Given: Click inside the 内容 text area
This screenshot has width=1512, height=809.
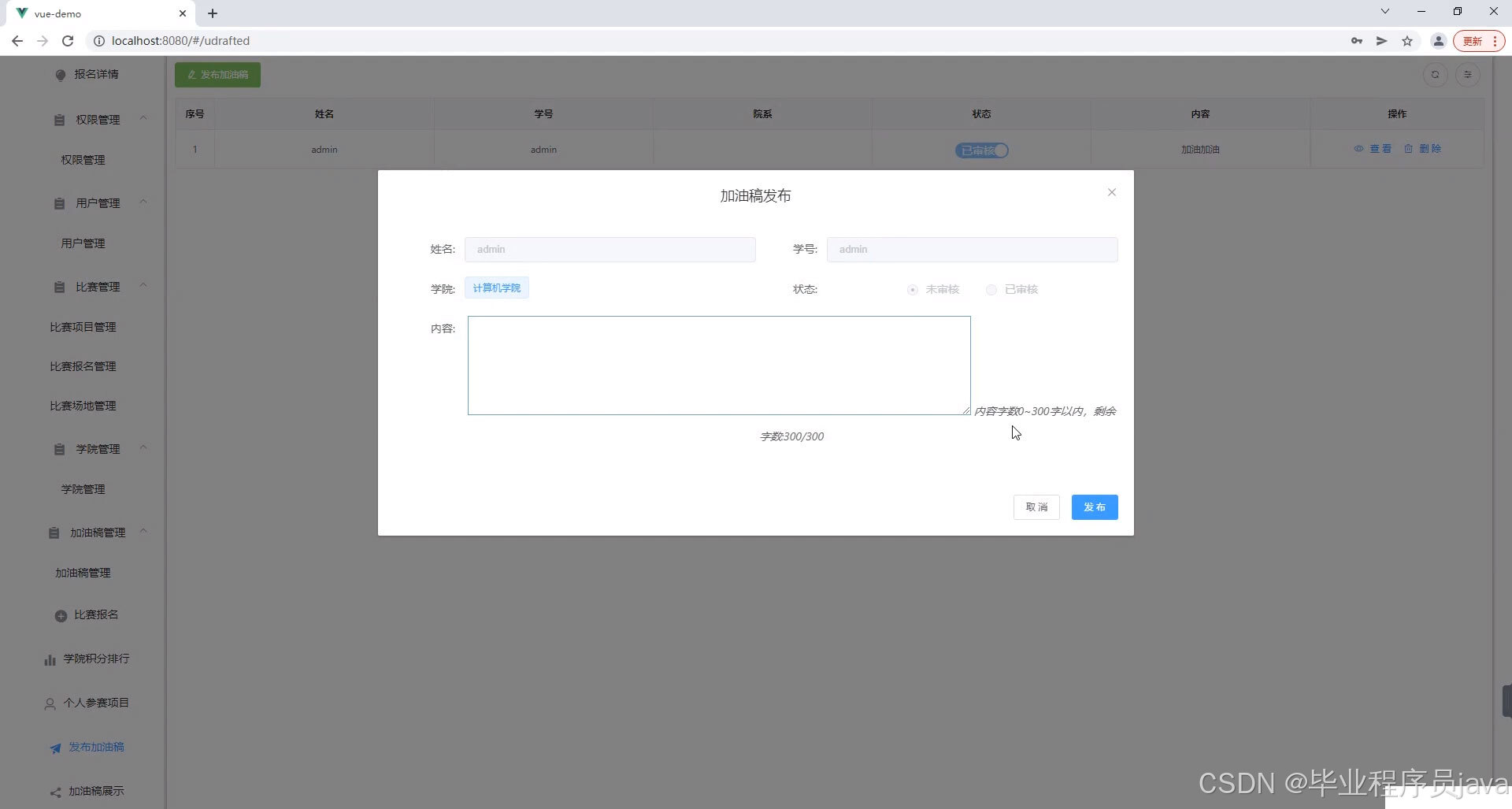Looking at the screenshot, I should point(718,365).
